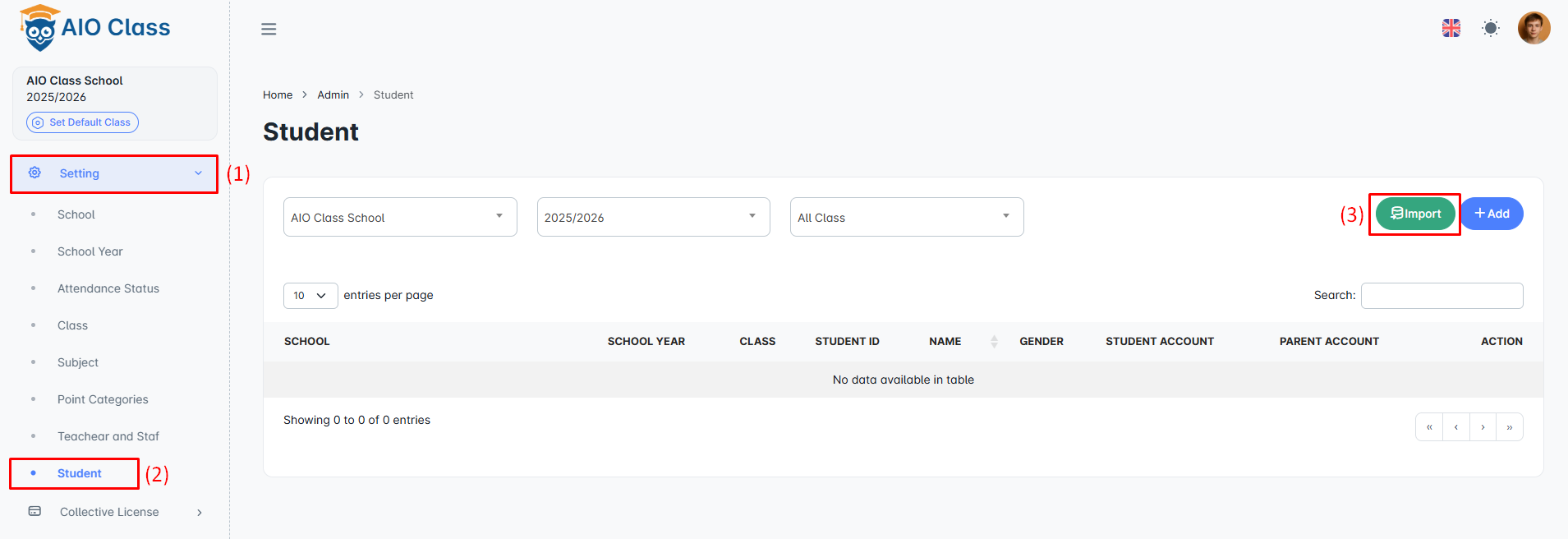
Task: Go to next page of results
Action: click(1483, 427)
